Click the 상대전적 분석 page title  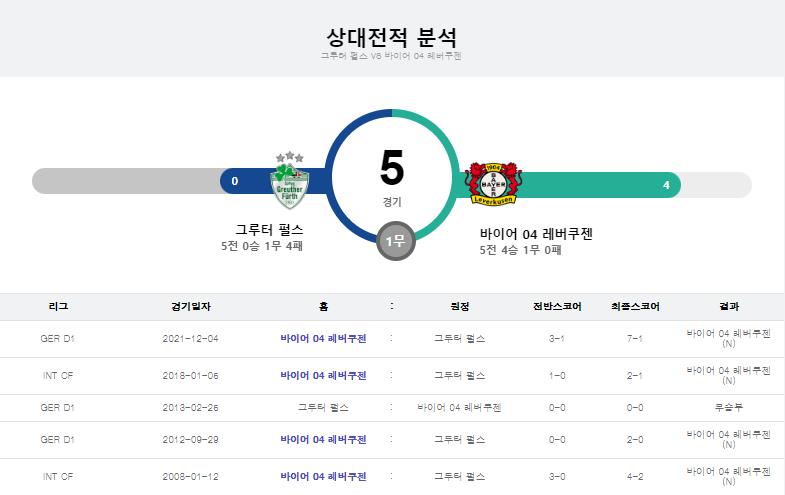tap(391, 37)
